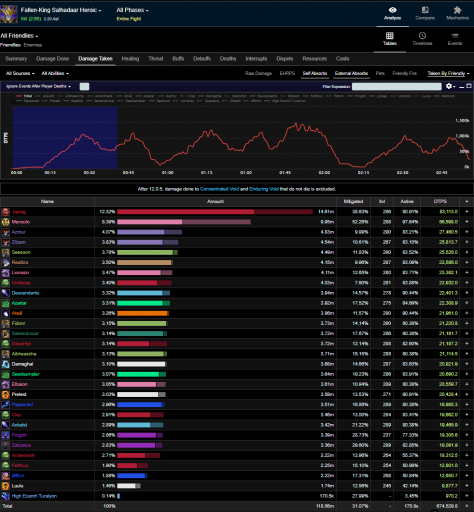Open the All Abilities dropdown

pos(55,73)
